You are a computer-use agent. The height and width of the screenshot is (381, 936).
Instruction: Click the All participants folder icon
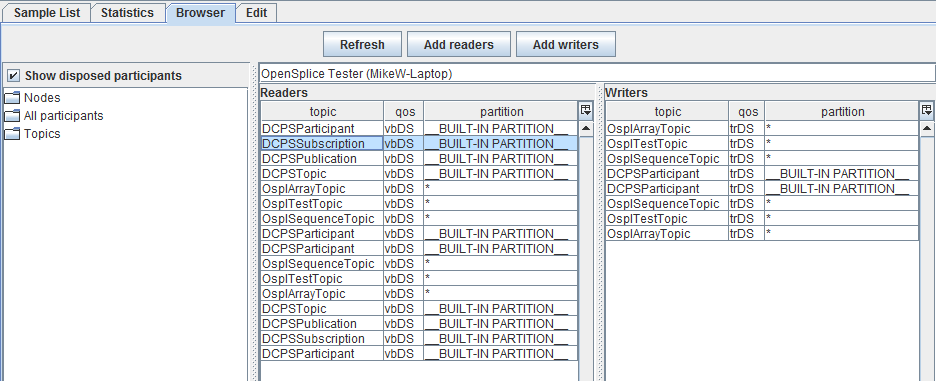coord(13,115)
